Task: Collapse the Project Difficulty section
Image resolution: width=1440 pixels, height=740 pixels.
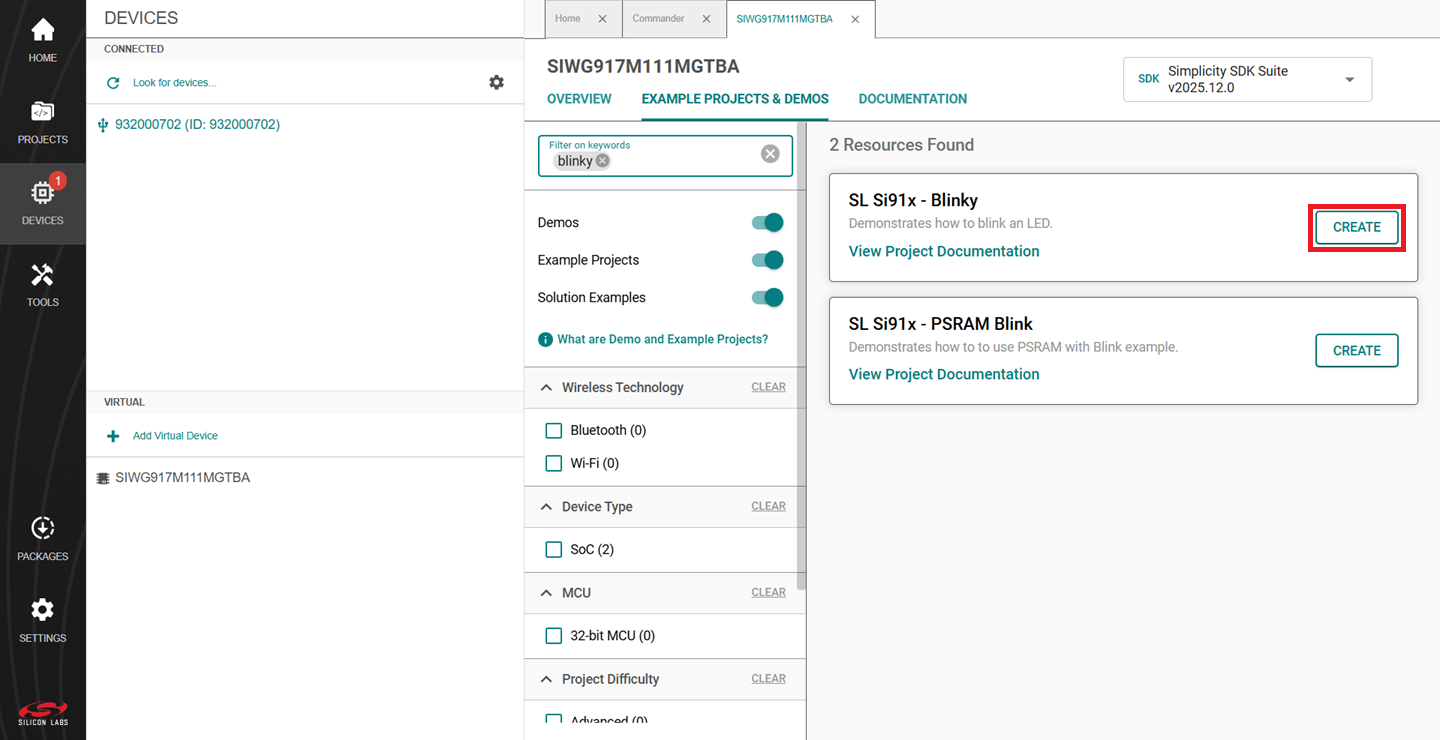Action: tap(546, 679)
